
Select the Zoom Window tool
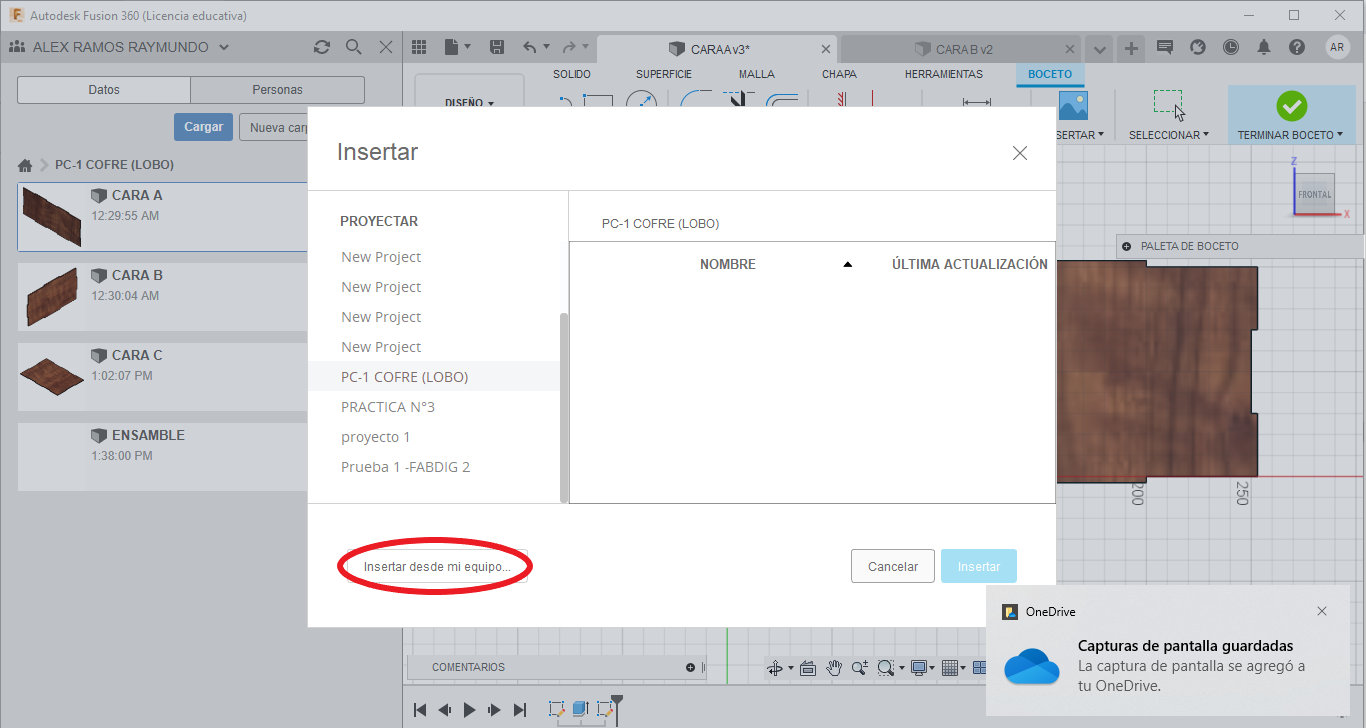point(885,668)
